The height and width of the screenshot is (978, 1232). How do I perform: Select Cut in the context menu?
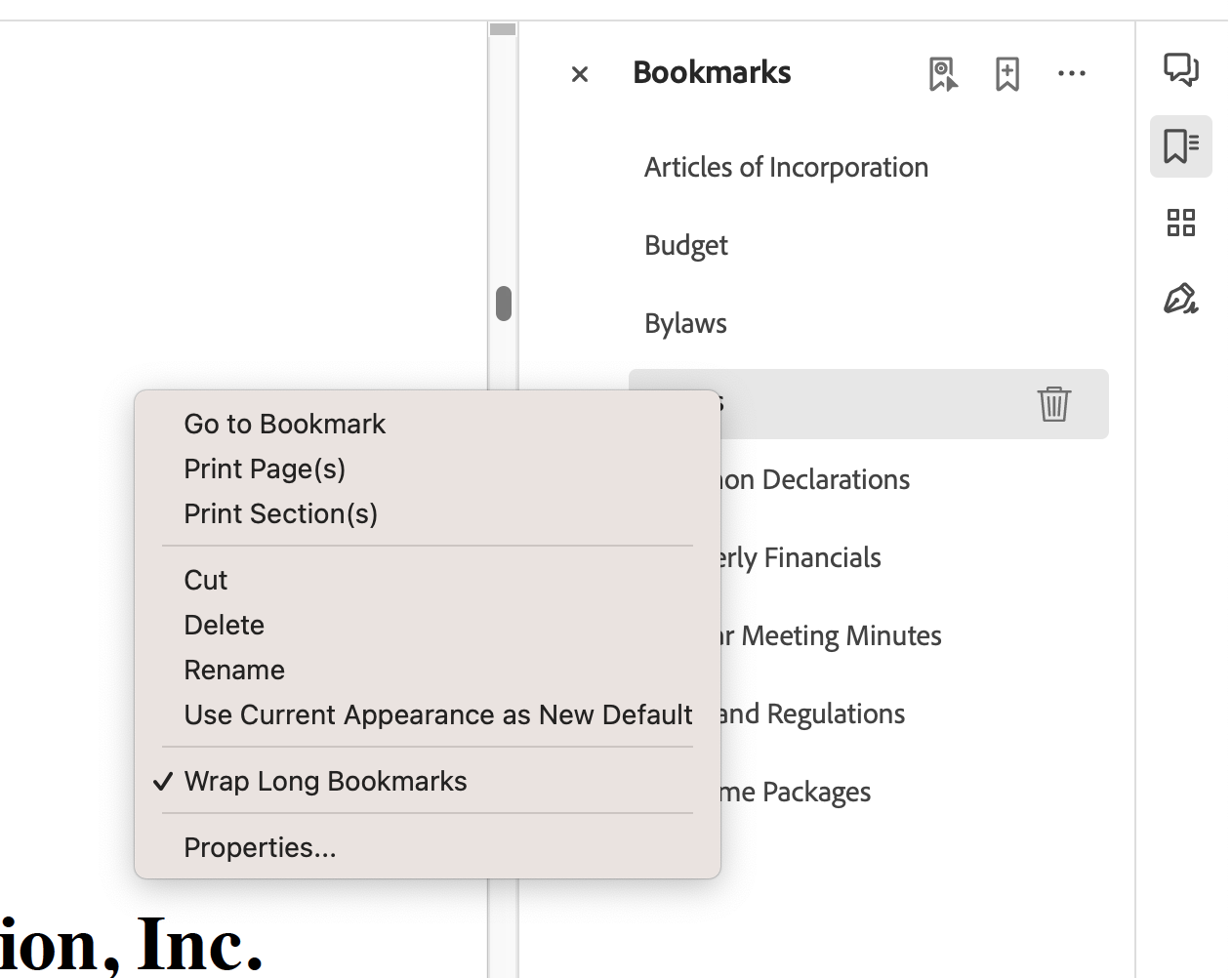click(x=205, y=579)
